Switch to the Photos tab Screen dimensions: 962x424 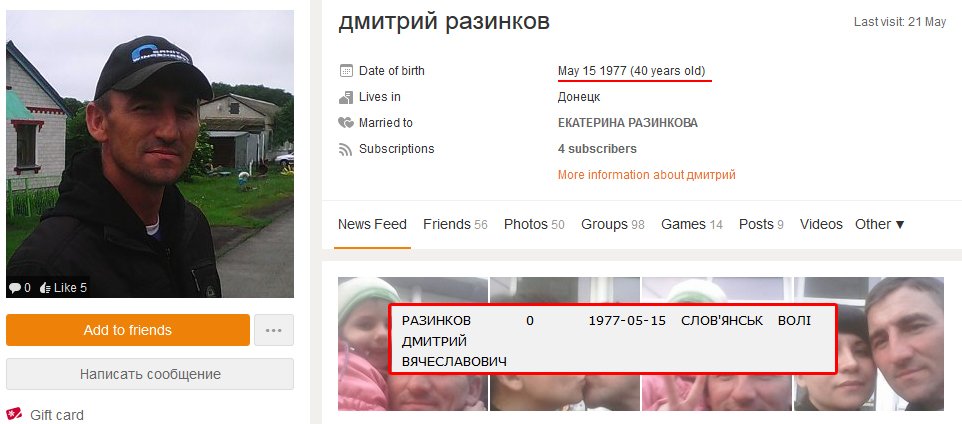534,225
